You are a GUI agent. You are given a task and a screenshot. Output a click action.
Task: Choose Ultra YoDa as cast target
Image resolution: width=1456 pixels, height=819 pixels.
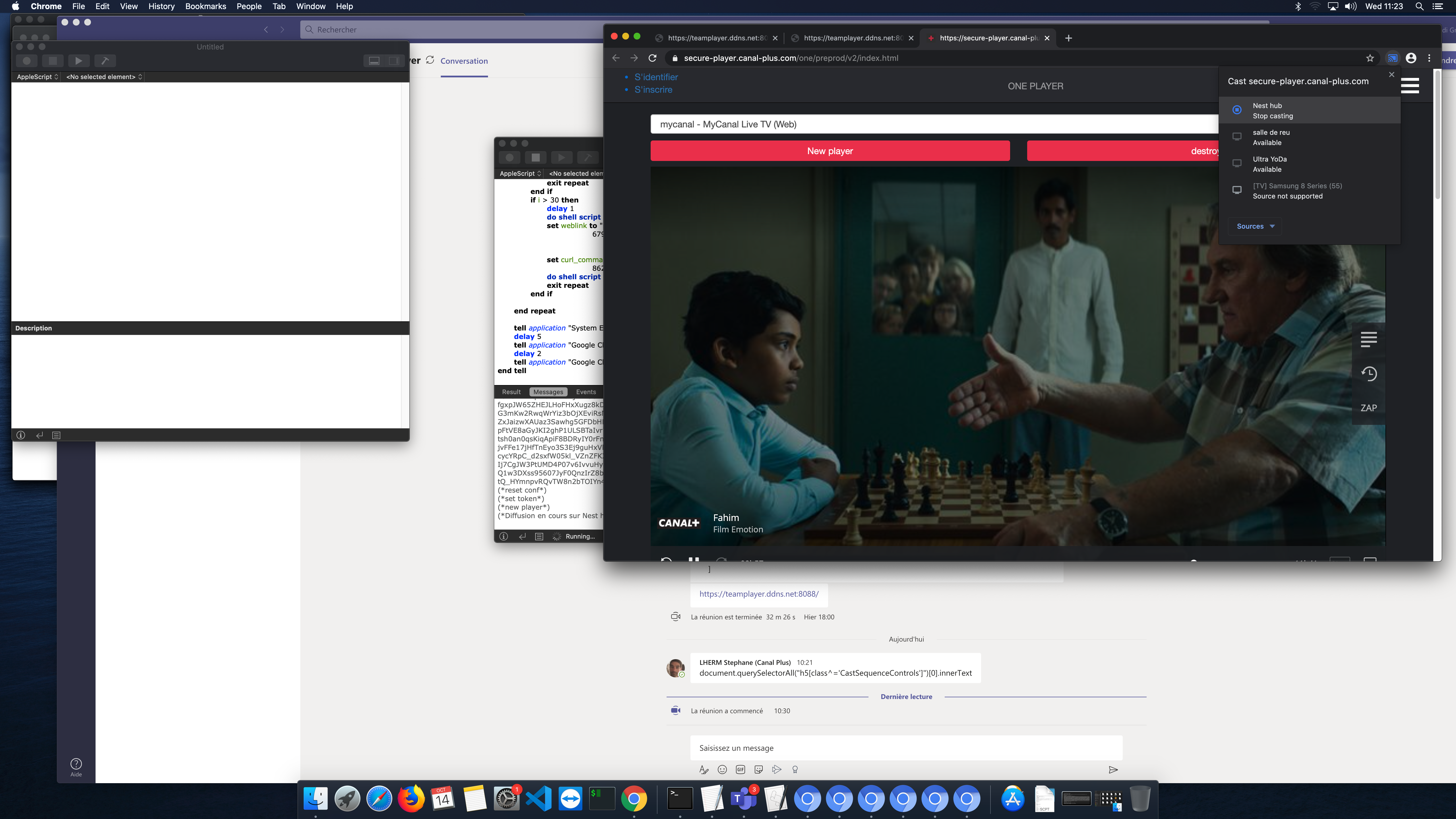[1269, 164]
